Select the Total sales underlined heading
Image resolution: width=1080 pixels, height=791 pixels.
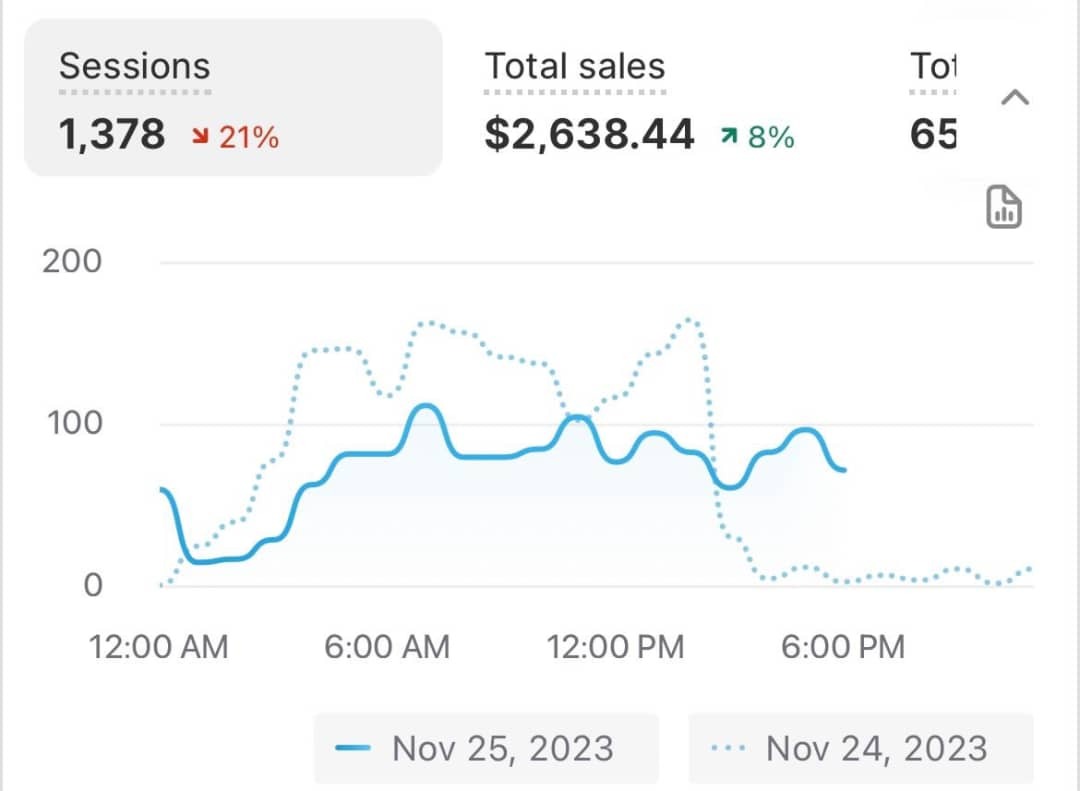pos(575,67)
